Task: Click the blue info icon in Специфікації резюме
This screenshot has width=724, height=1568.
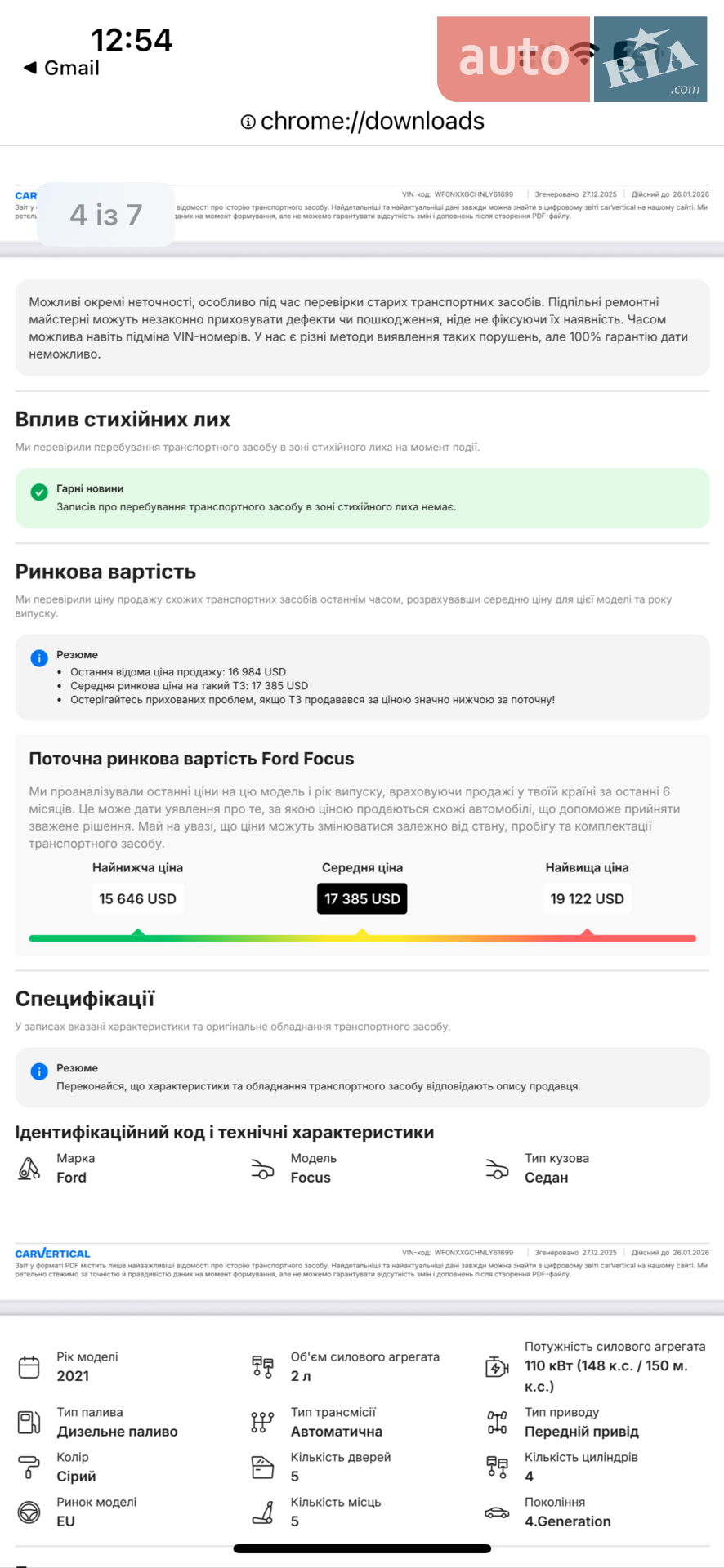Action: tap(38, 1071)
